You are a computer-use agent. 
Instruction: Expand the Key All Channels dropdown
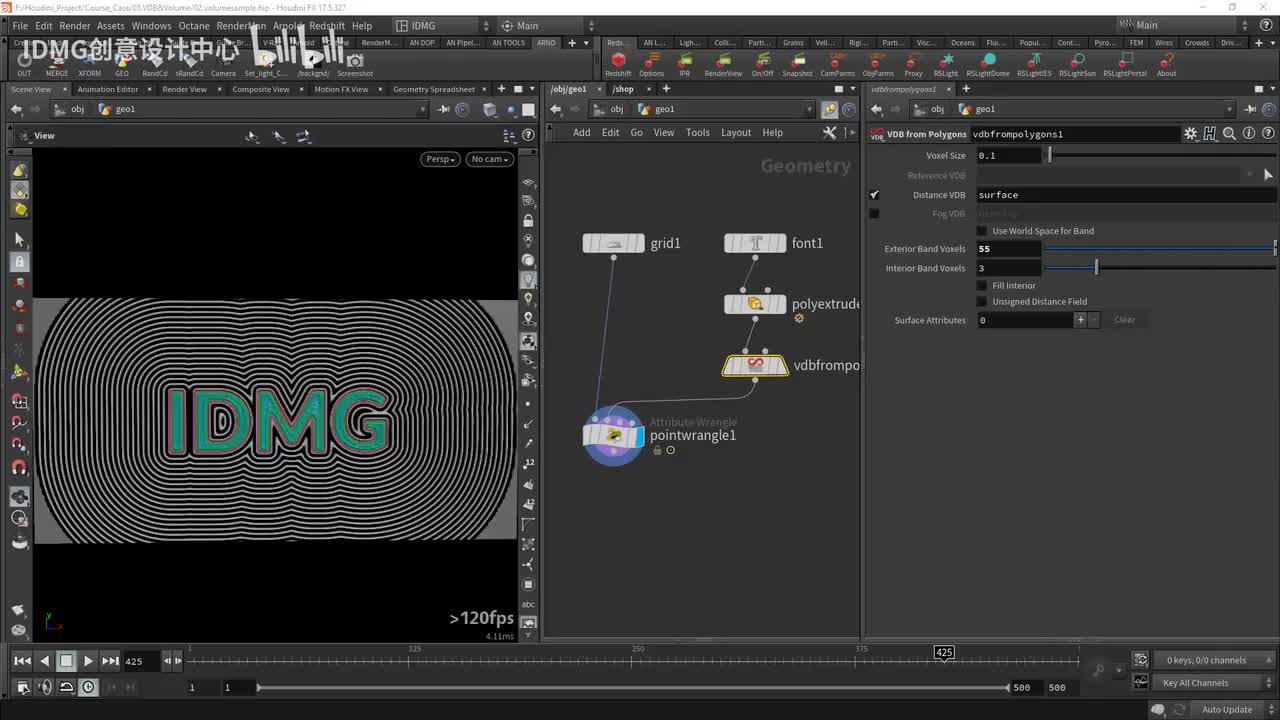1205,683
